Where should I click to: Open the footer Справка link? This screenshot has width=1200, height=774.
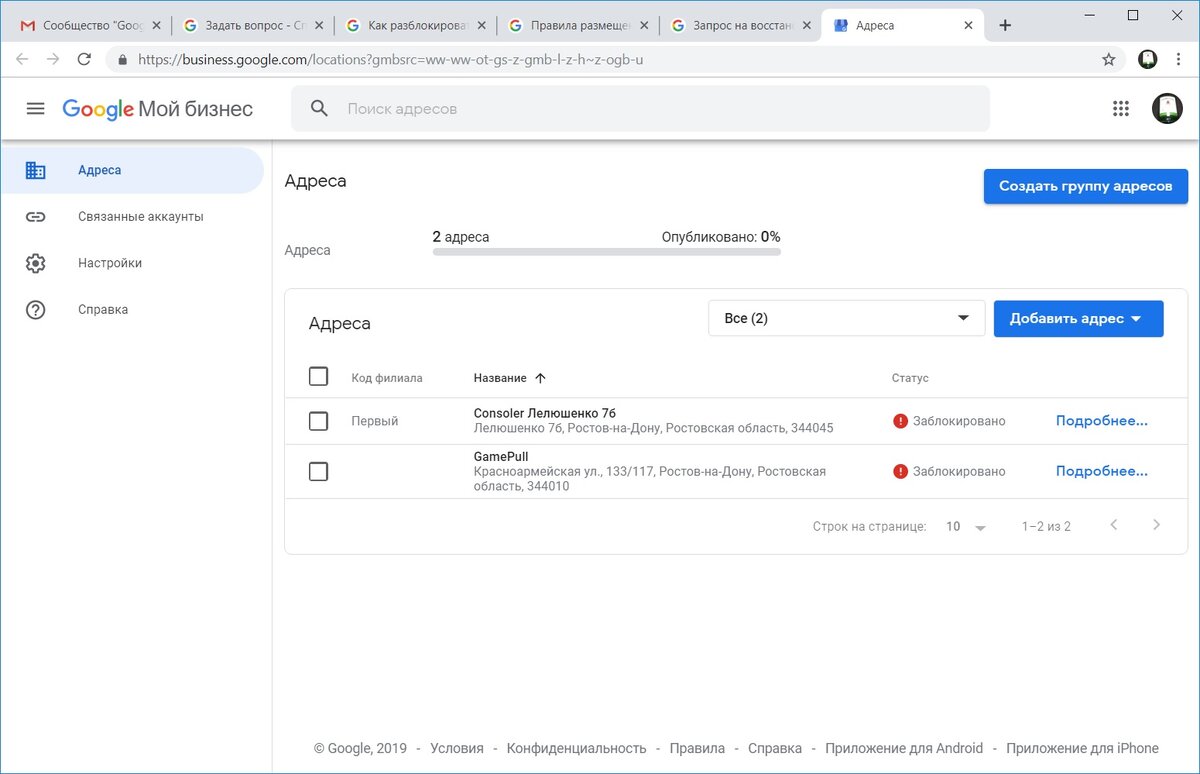775,748
